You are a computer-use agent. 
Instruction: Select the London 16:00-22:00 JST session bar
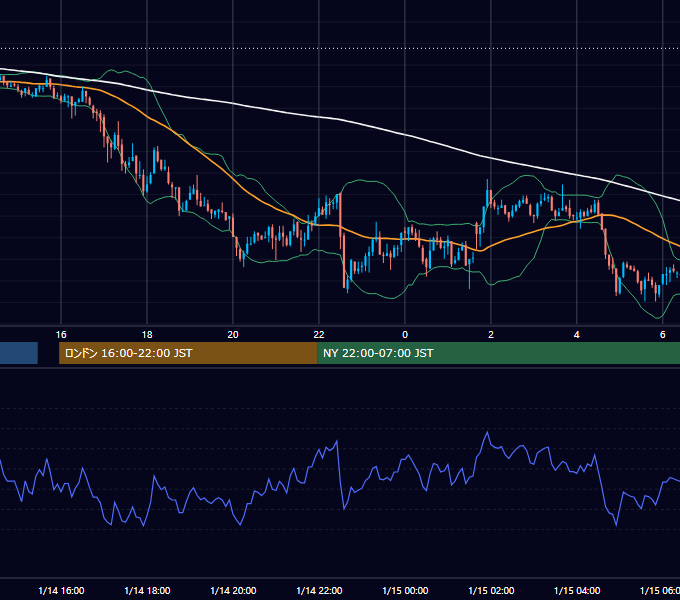[x=188, y=353]
